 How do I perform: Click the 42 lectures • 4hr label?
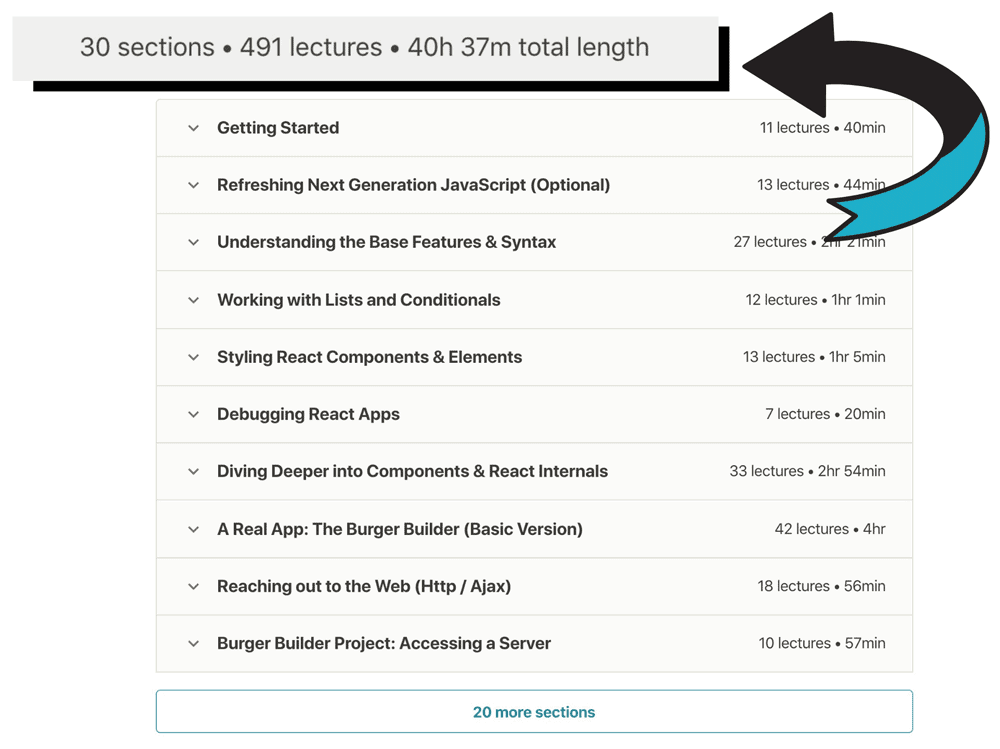[830, 529]
